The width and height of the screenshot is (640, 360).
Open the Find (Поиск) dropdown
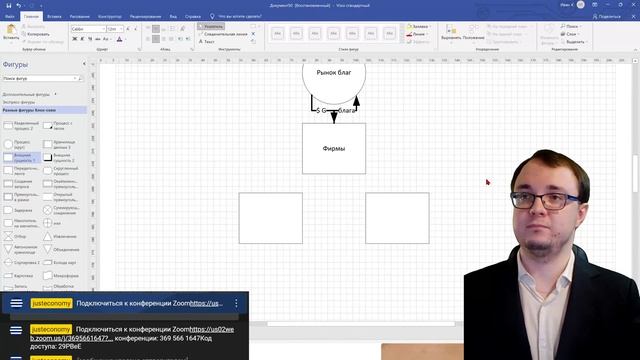click(x=571, y=26)
